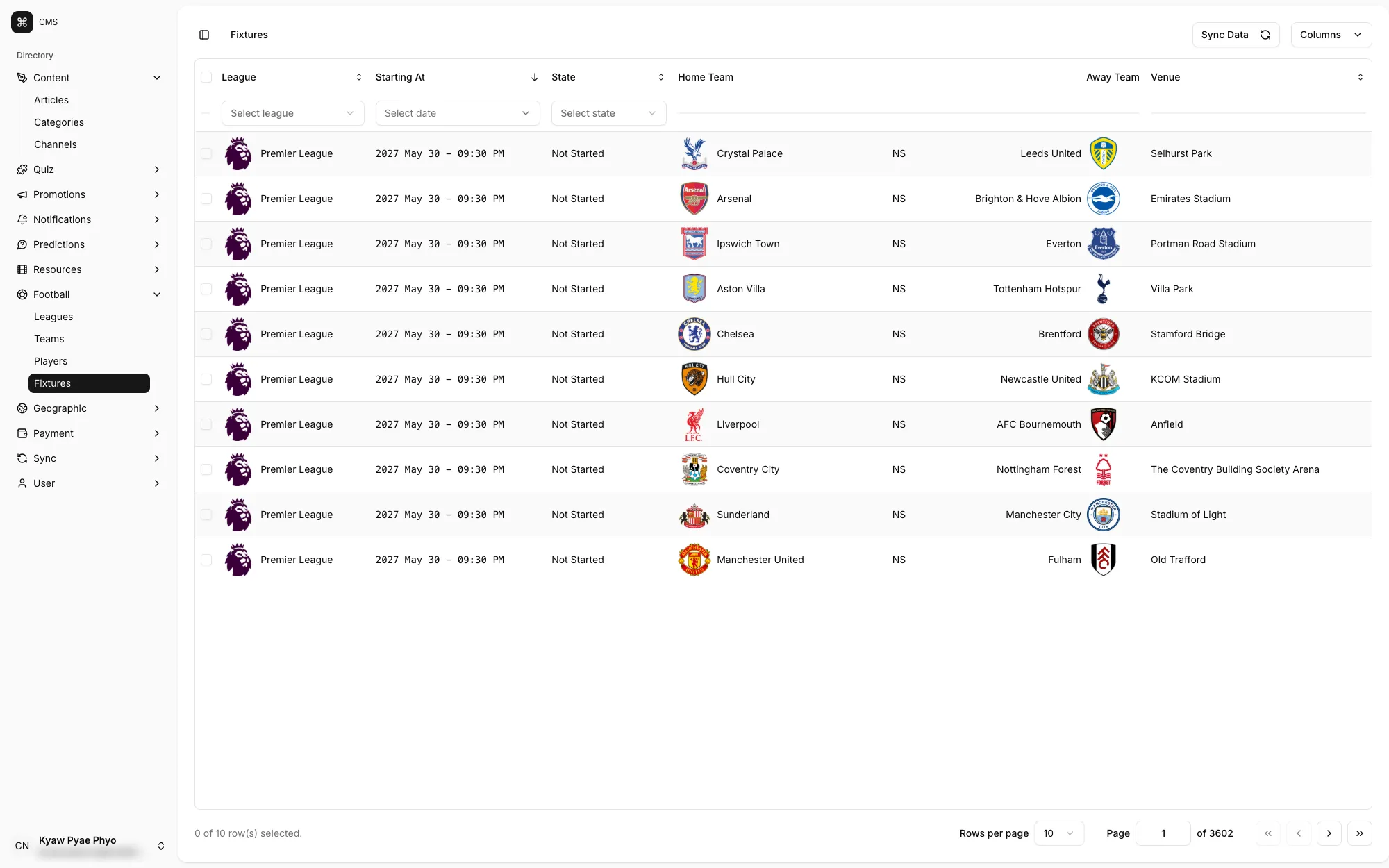Screen dimensions: 1389x868
Task: Click the Liverpool club crest
Action: (x=694, y=424)
